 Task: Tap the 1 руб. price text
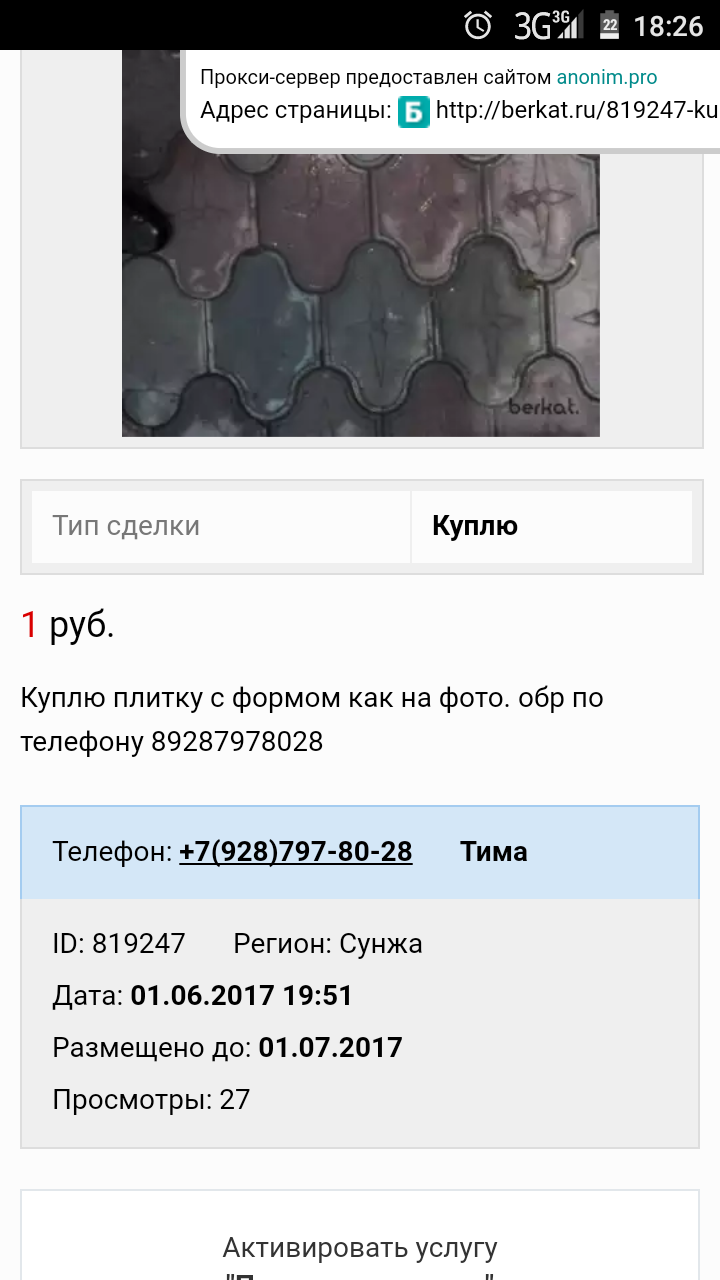coord(67,625)
